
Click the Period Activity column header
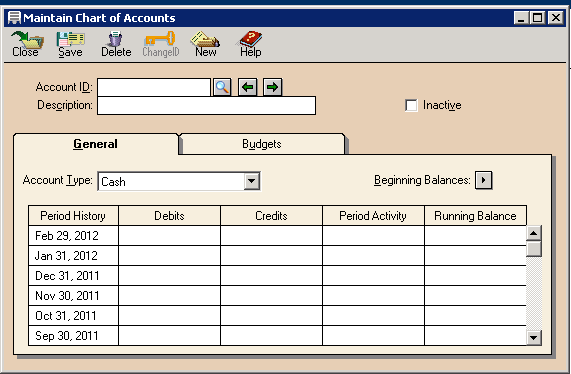tap(373, 216)
